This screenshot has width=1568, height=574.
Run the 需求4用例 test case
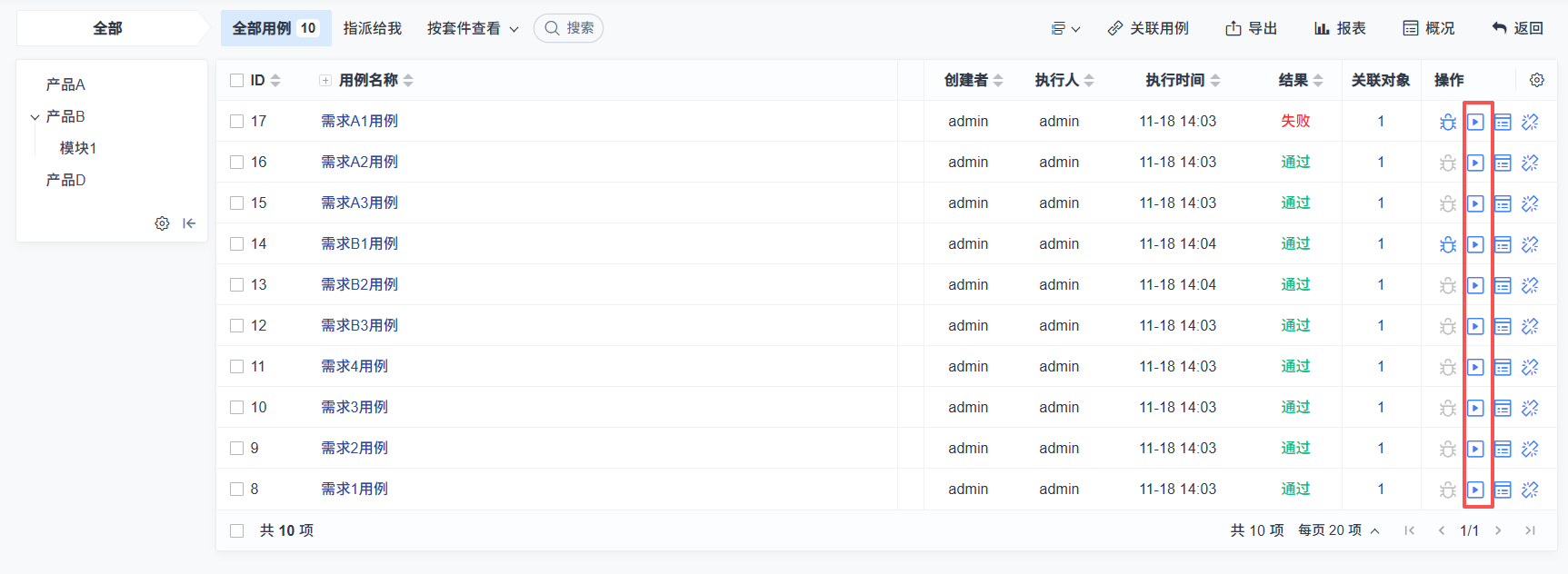[1475, 367]
